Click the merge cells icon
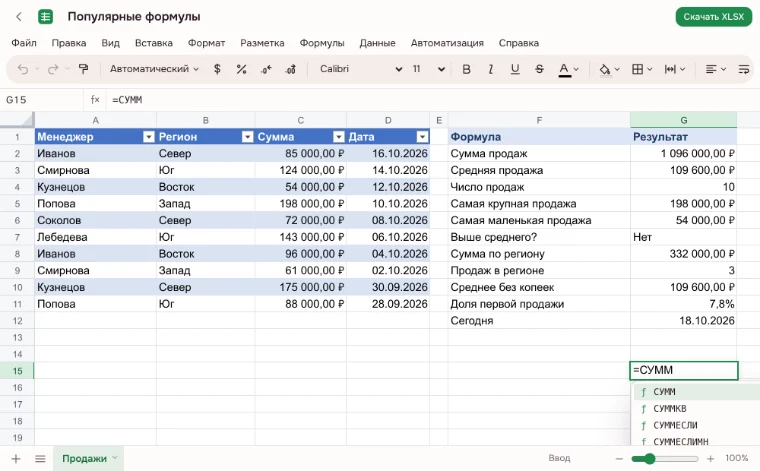Screen dimensions: 760x471 coord(670,69)
